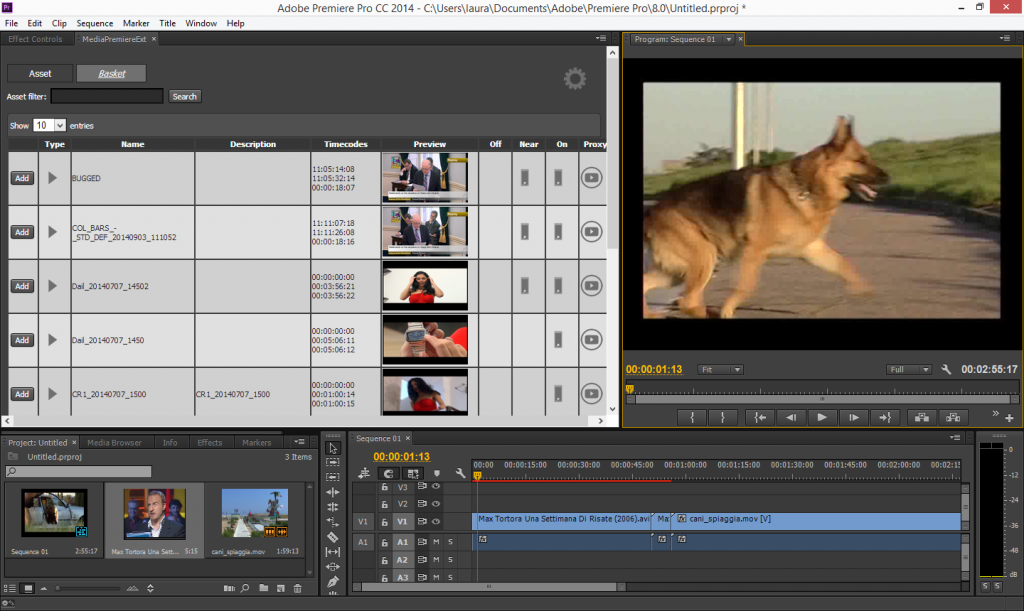
Task: Select the Track Select Forward tool
Action: [332, 462]
